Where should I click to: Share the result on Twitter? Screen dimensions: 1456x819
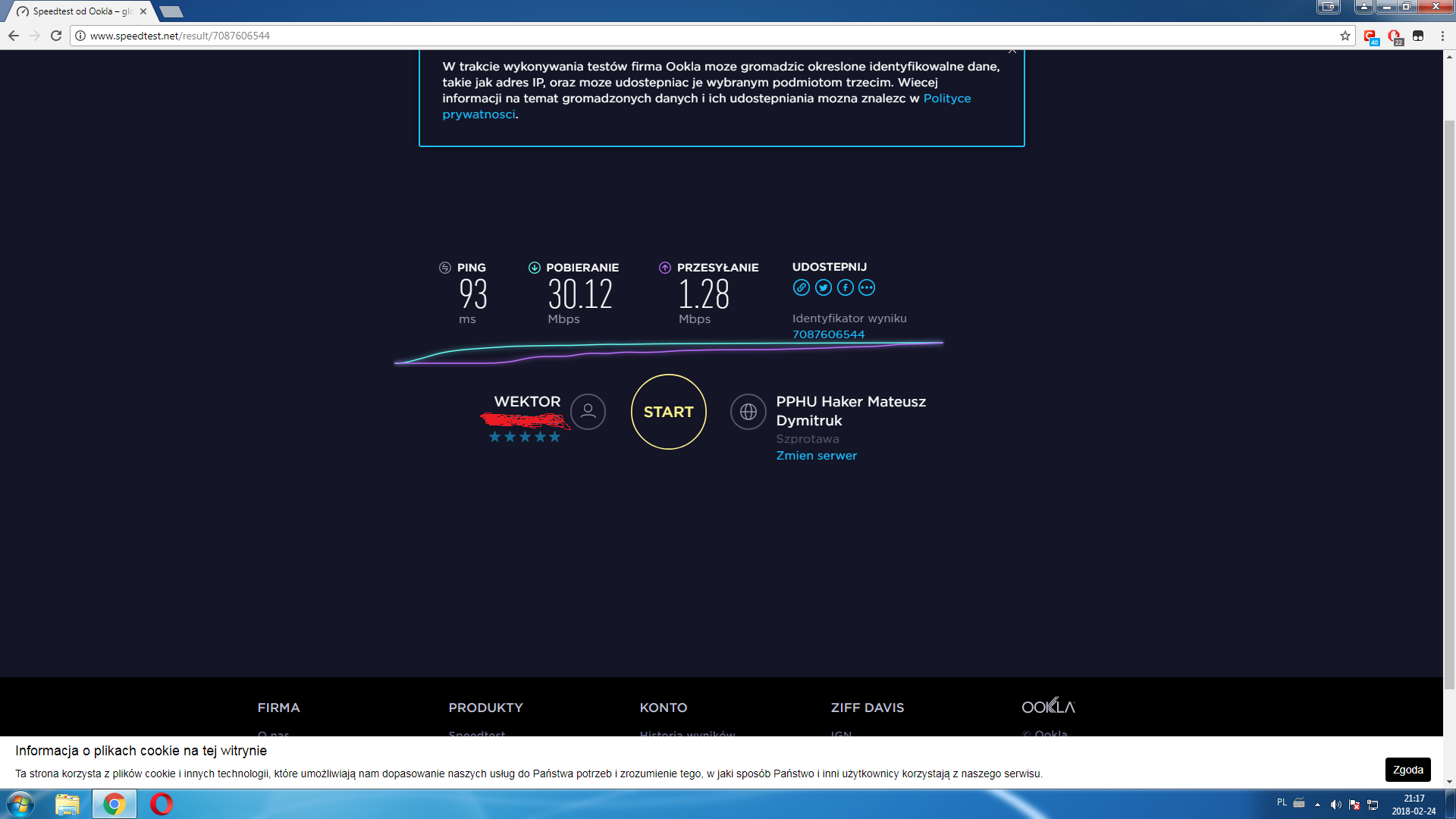point(824,287)
